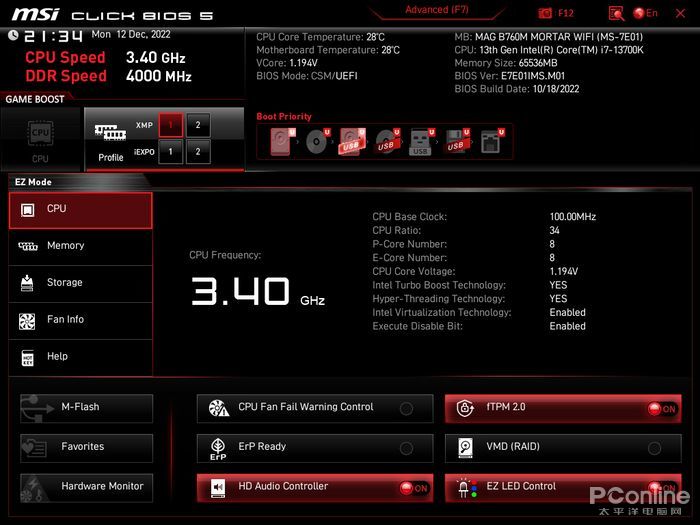Open the BIOS search magnifier icon
This screenshot has height=525, width=700.
[x=616, y=13]
